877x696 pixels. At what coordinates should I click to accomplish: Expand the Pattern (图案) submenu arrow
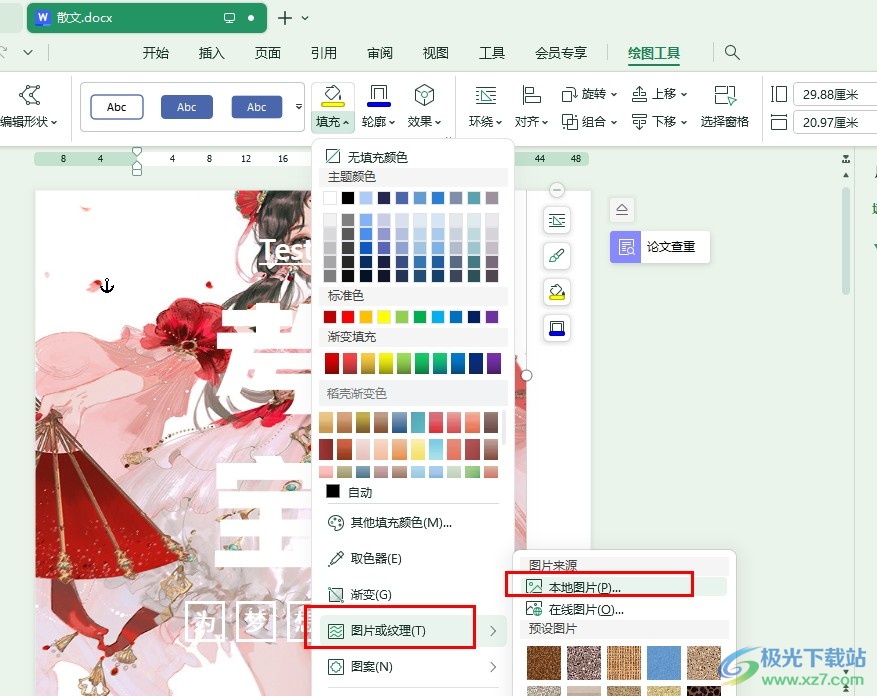493,666
